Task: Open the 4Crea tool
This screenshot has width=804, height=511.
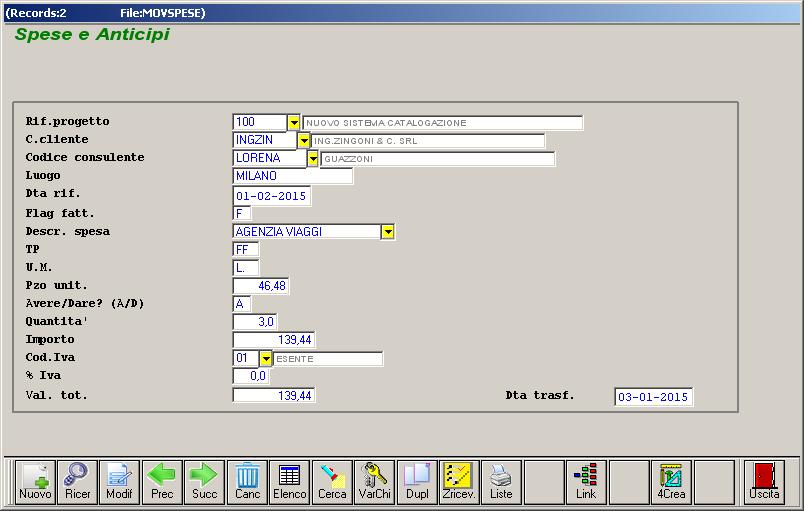Action: coord(671,482)
